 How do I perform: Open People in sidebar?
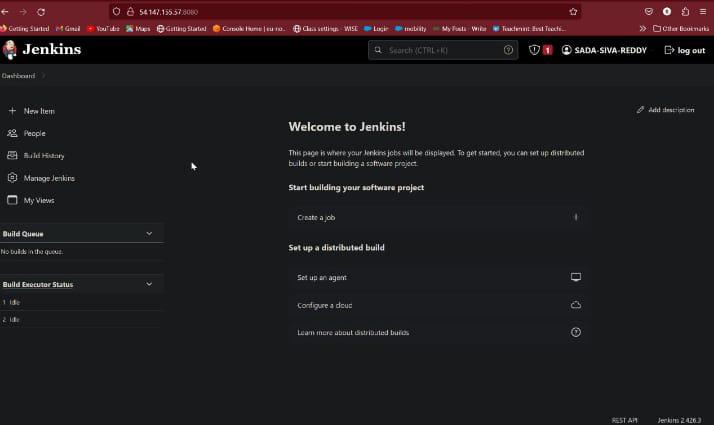[35, 133]
